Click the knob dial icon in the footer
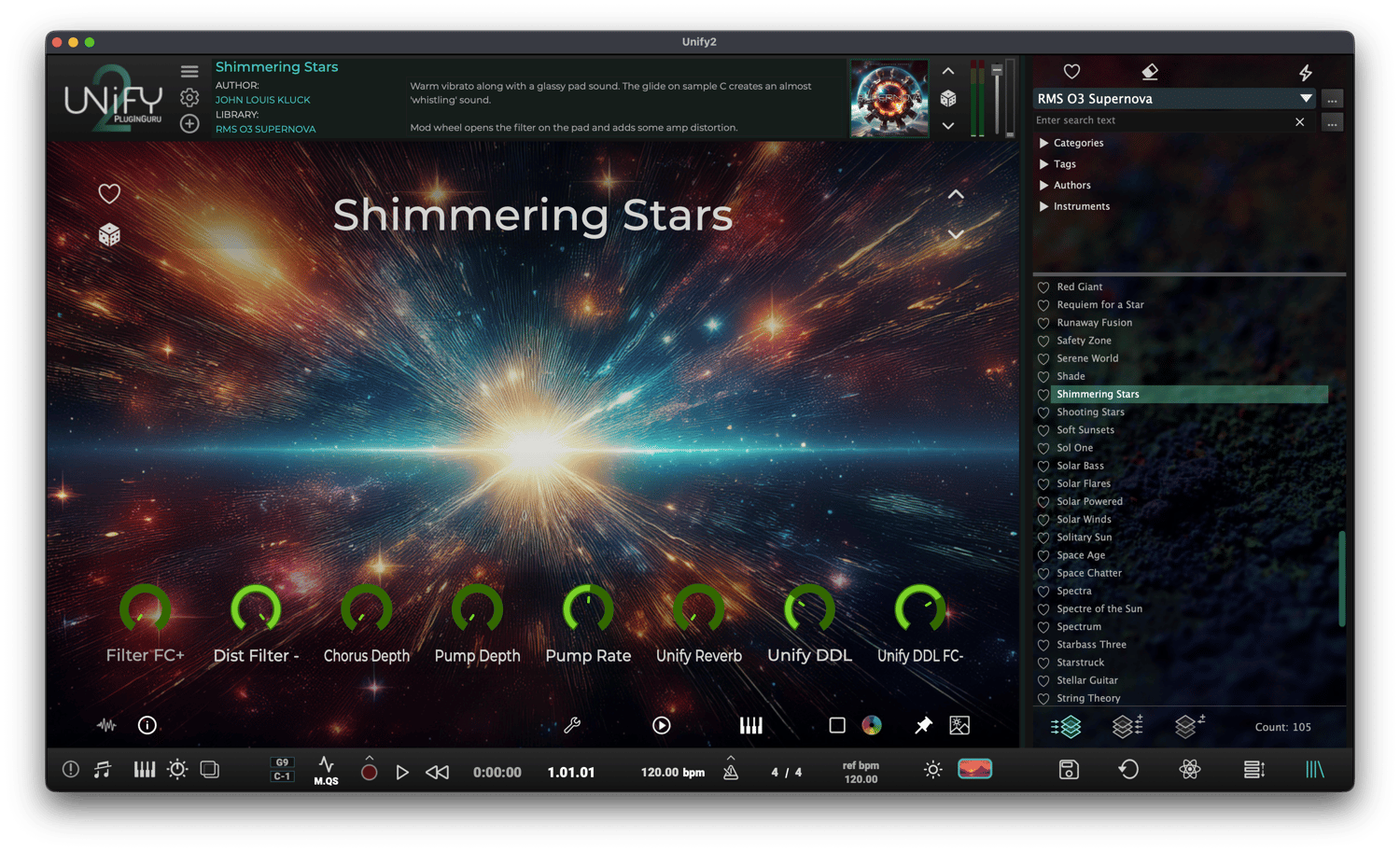The image size is (1400, 852). pyautogui.click(x=177, y=769)
